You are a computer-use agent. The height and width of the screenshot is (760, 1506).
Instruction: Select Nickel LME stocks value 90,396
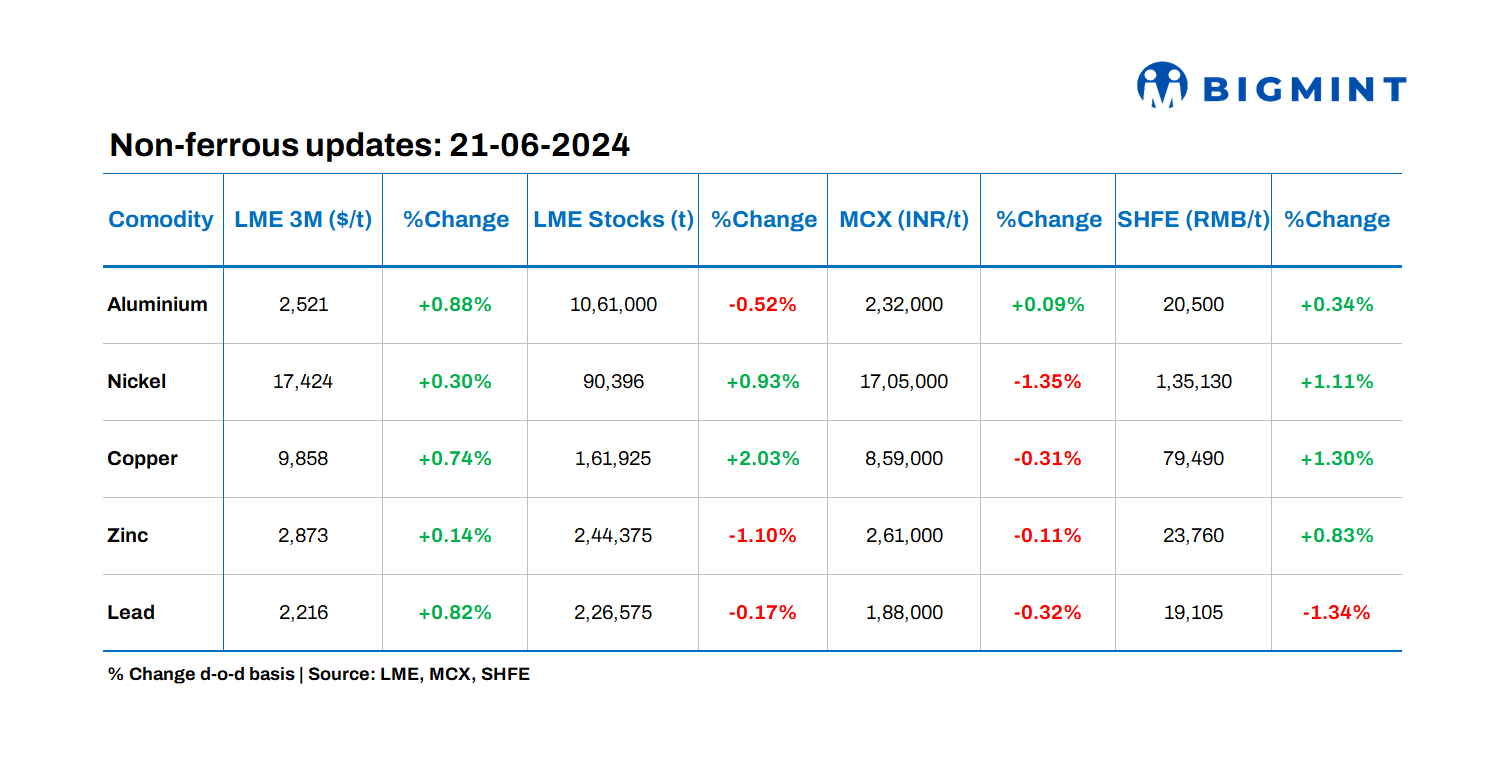pos(613,381)
